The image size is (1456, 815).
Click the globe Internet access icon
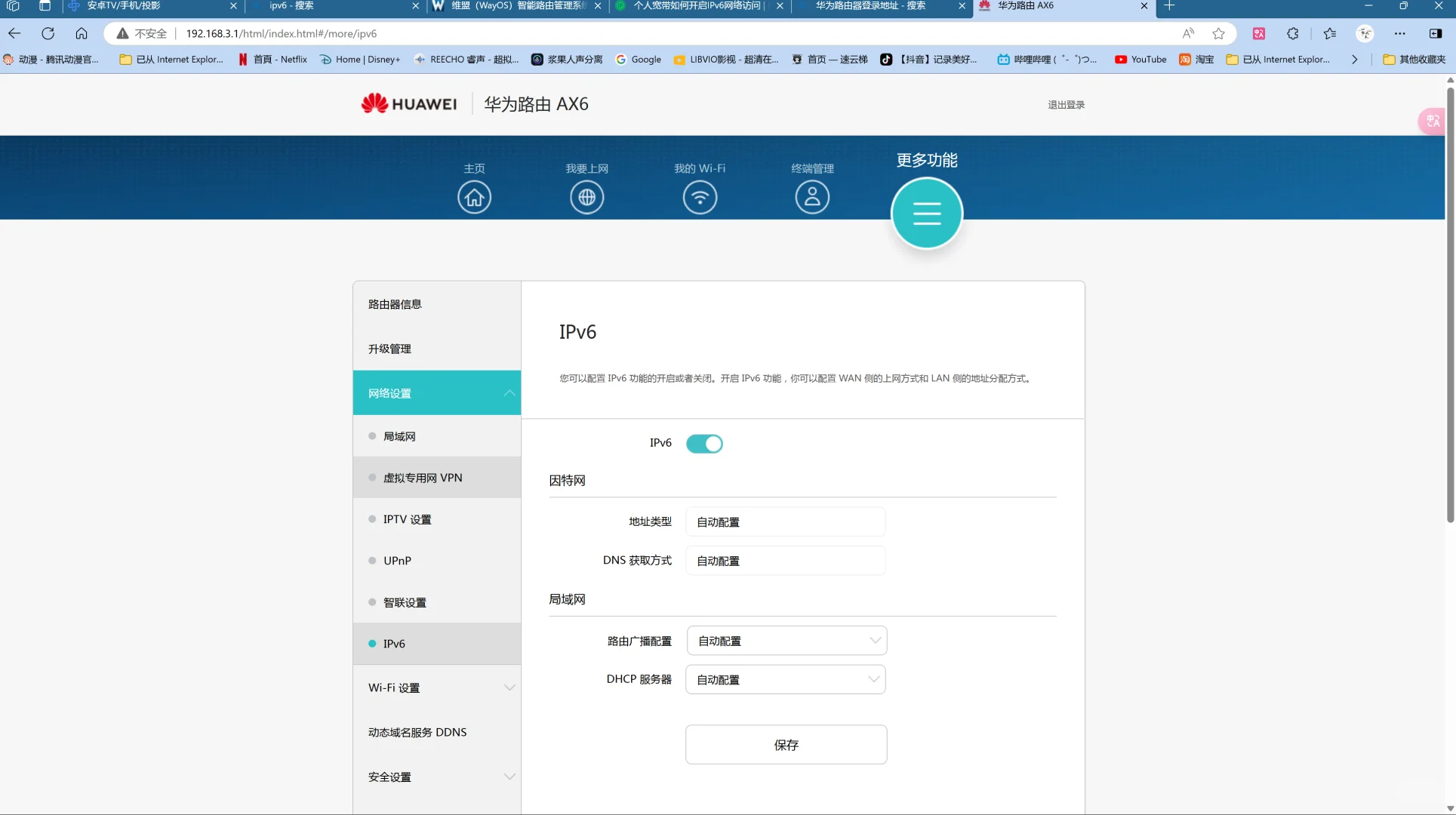(x=586, y=198)
